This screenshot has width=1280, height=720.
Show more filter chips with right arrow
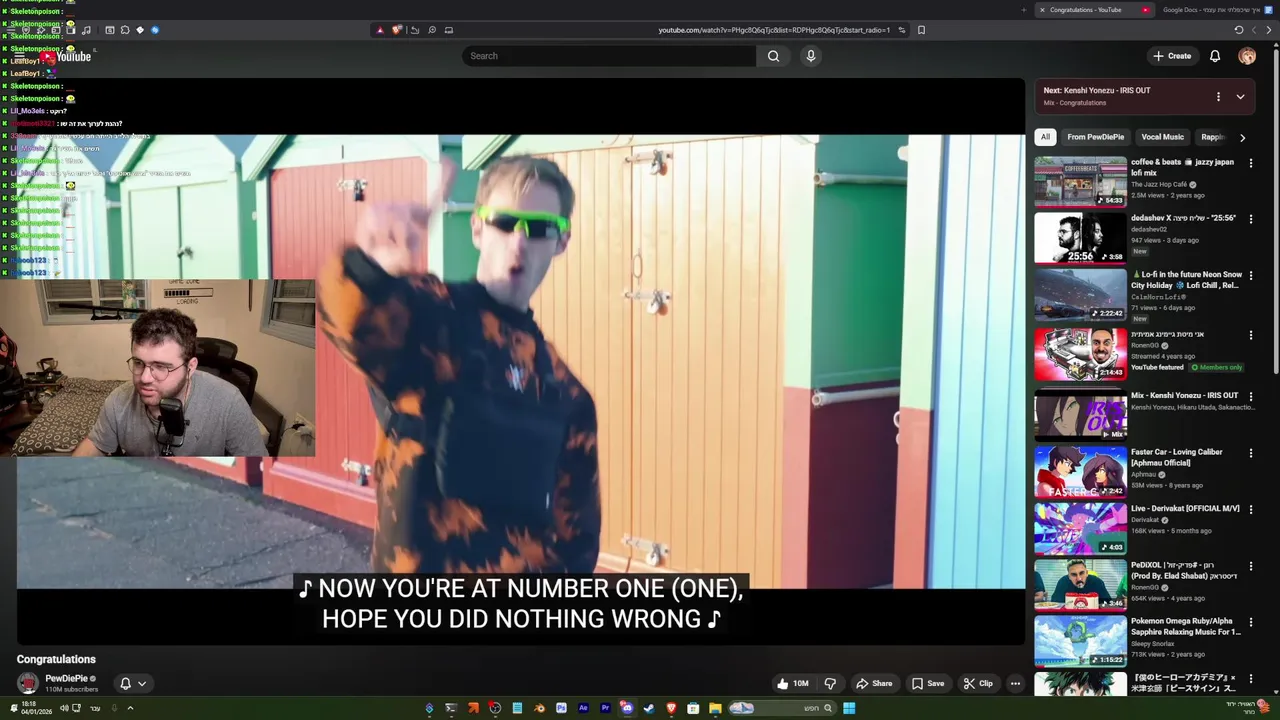(x=1242, y=138)
